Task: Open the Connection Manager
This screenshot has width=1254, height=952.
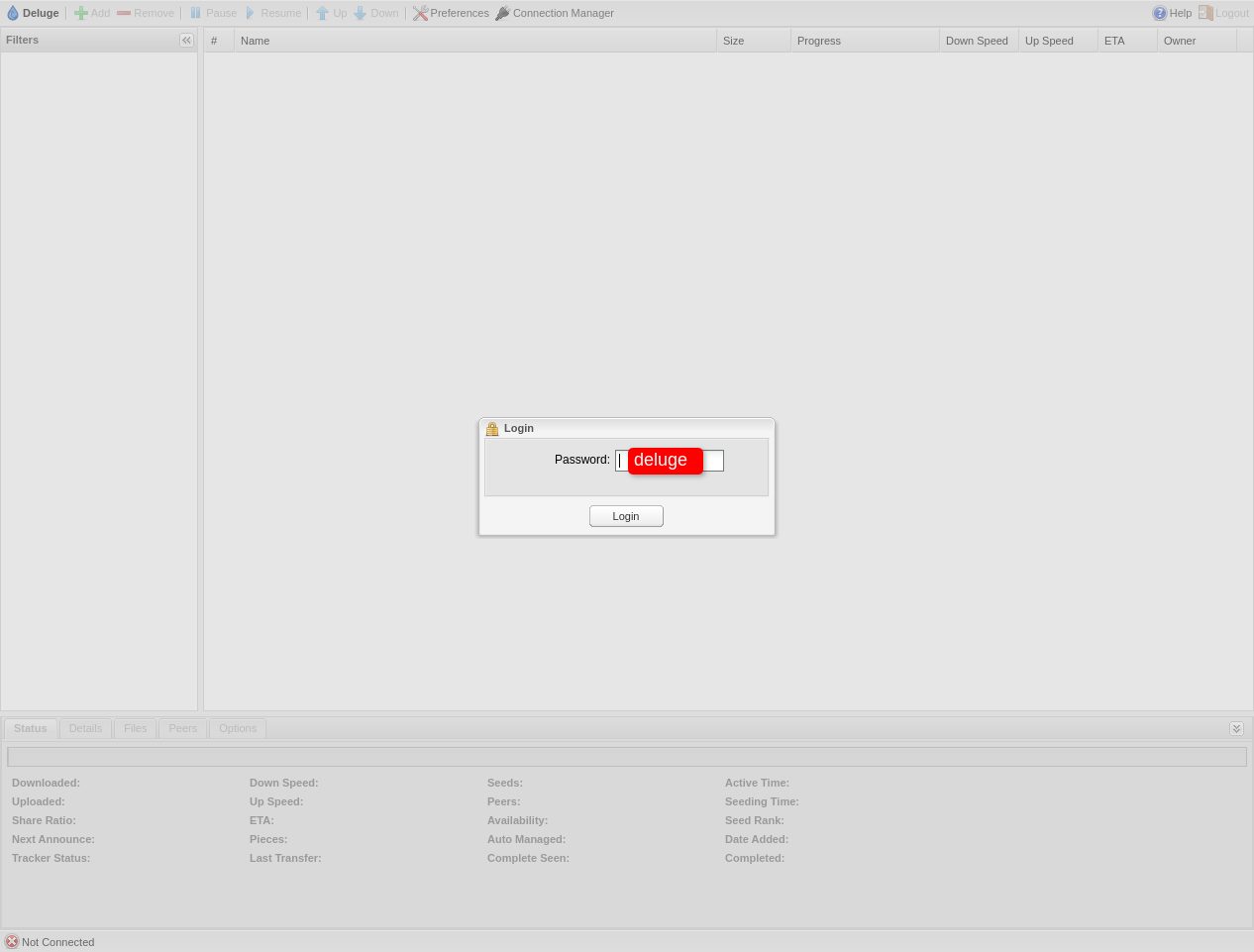Action: (555, 13)
